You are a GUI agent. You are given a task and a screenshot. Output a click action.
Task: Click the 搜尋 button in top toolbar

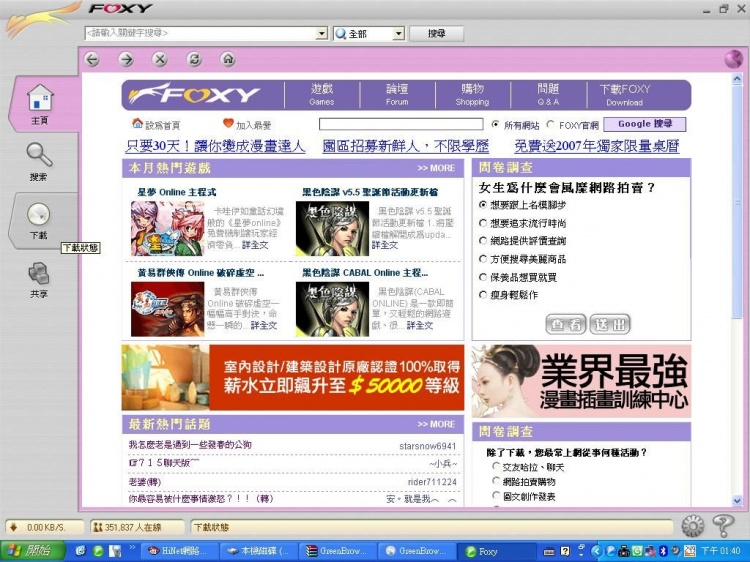(x=437, y=34)
